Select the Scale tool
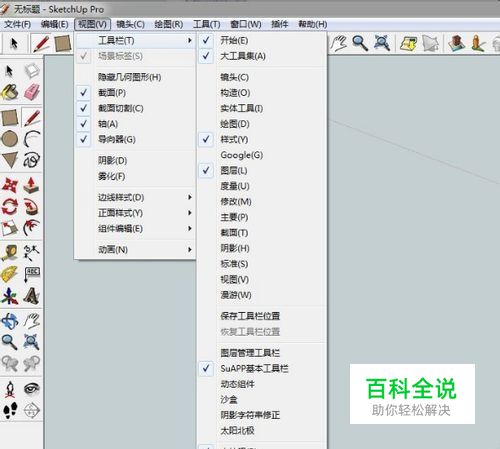This screenshot has height=449, width=500. 10,228
